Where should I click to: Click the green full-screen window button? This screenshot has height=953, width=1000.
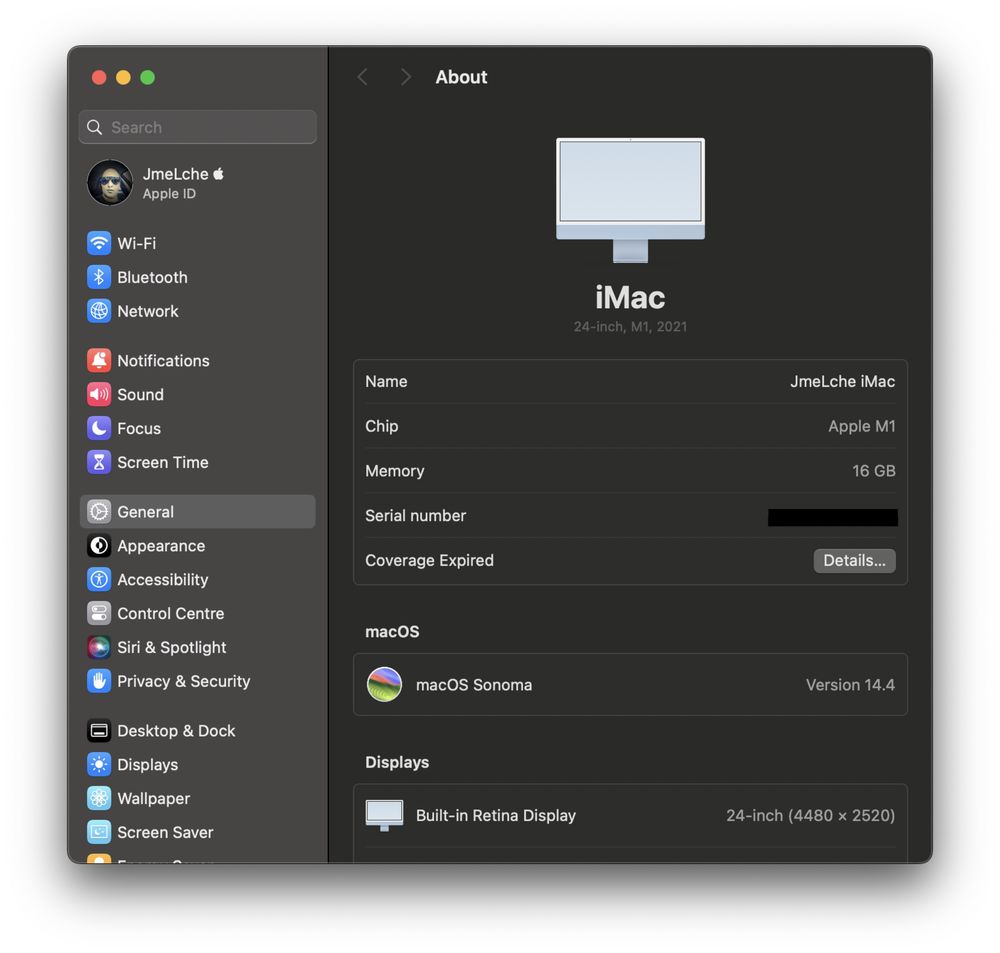(147, 77)
